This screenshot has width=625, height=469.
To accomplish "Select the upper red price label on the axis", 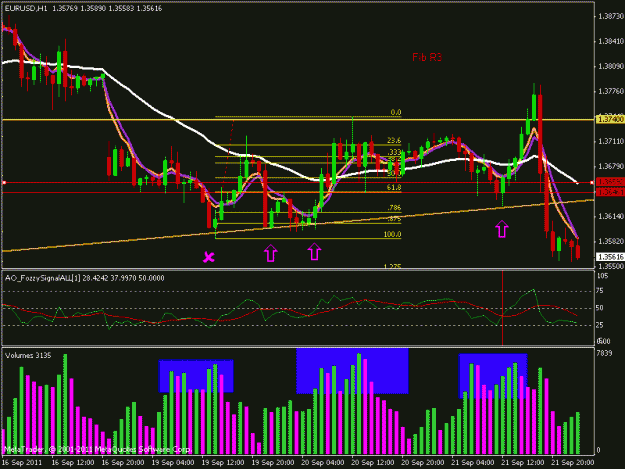I will coord(610,182).
